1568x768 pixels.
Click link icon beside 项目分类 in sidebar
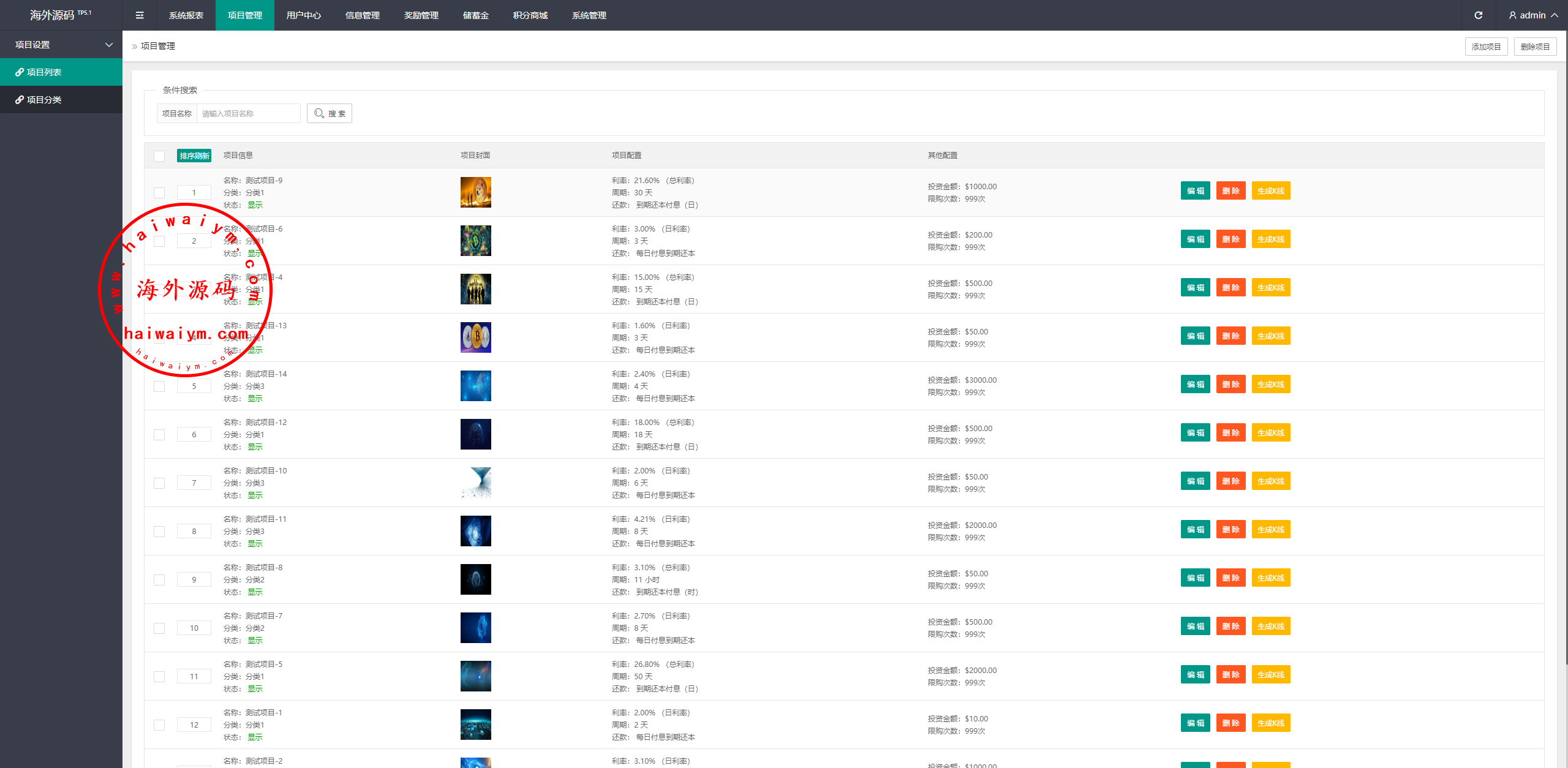tap(19, 100)
